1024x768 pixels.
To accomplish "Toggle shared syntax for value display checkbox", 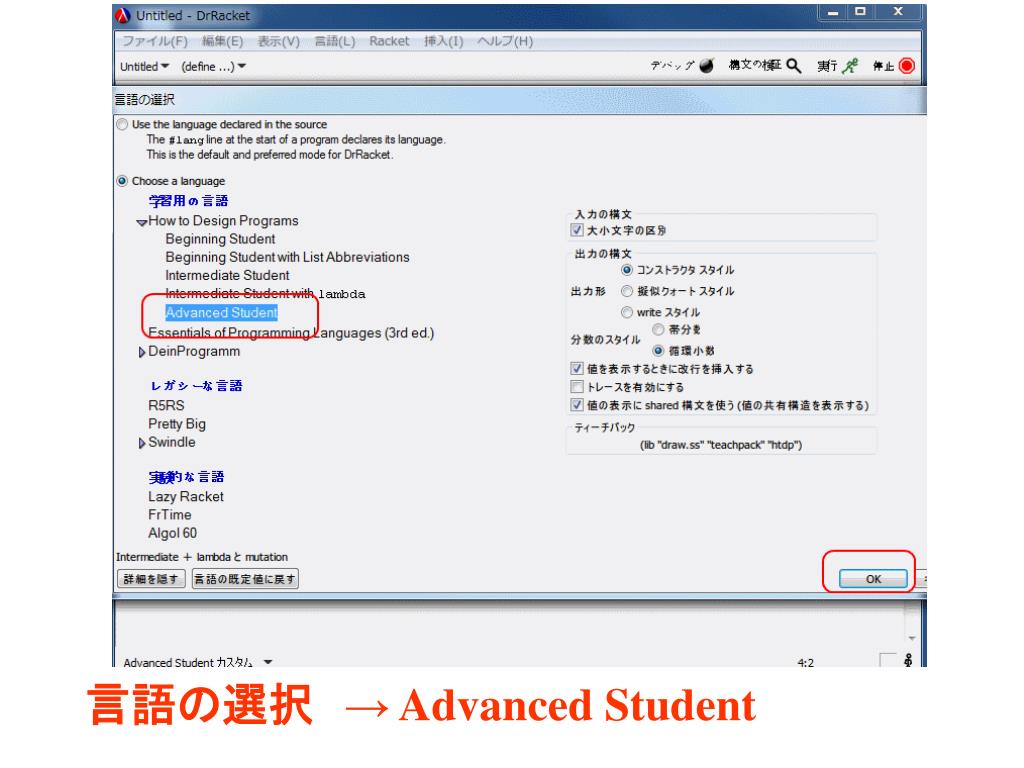I will pos(577,405).
